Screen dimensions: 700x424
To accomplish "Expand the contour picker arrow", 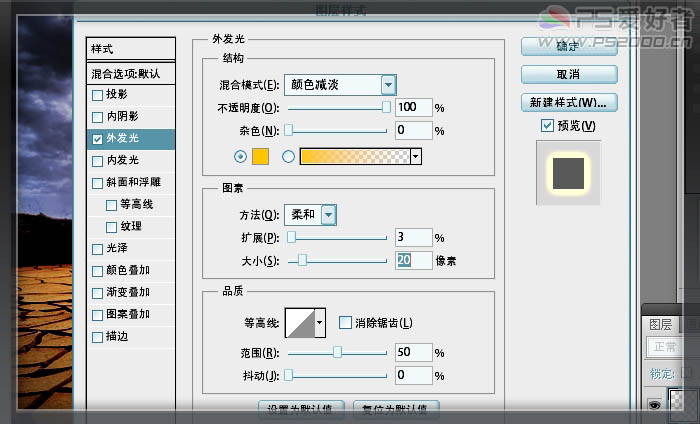I will point(320,322).
